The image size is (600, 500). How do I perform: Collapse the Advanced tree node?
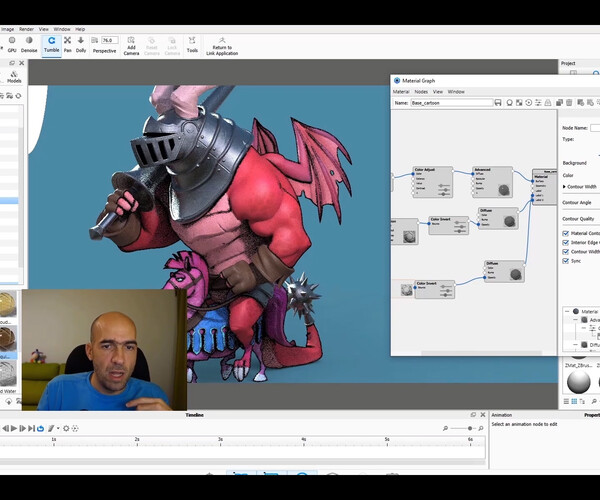pos(575,320)
